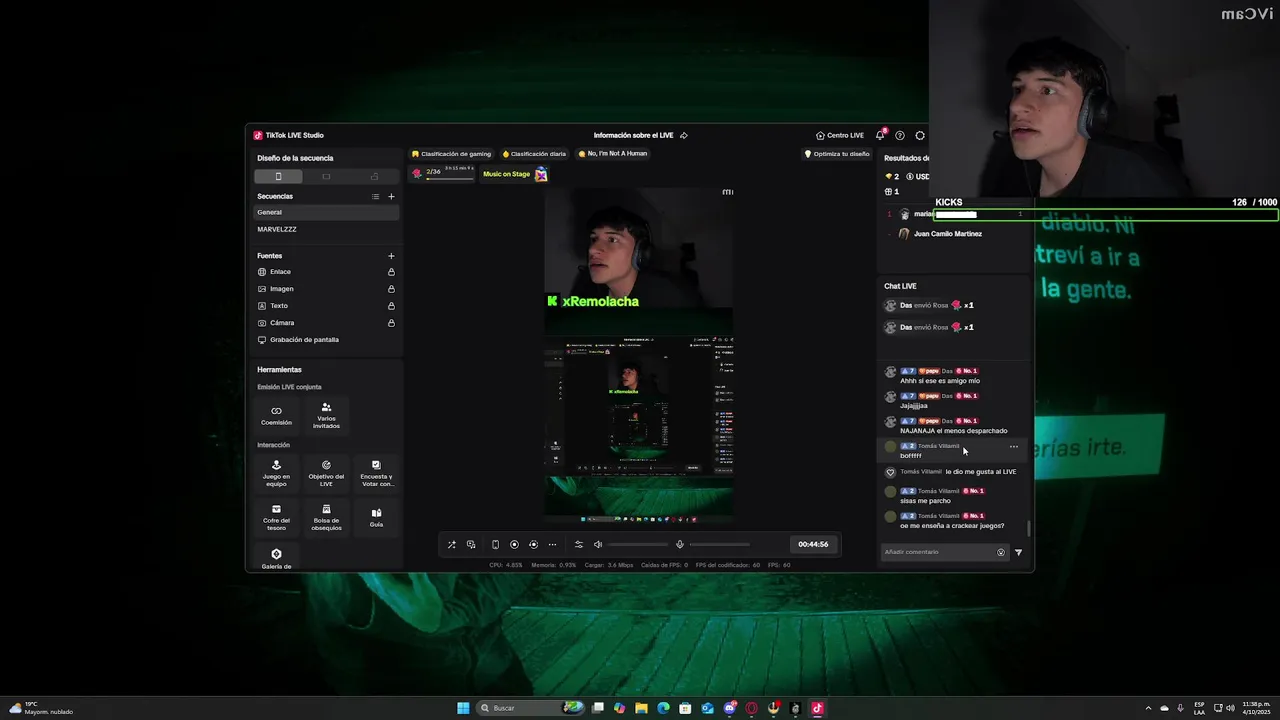Open Discord from the taskbar
1280x720 pixels.
pyautogui.click(x=729, y=708)
